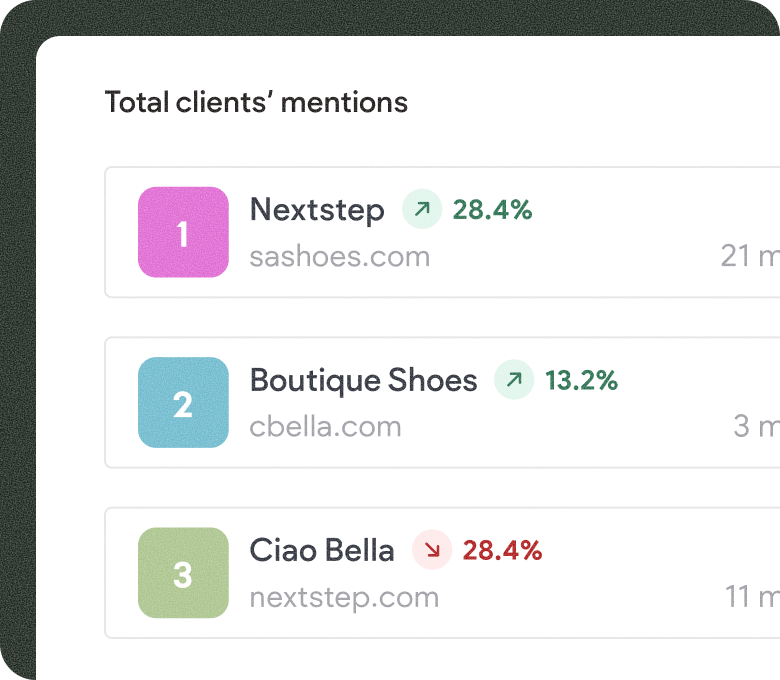Visit the cbella.com domain link

pos(325,427)
